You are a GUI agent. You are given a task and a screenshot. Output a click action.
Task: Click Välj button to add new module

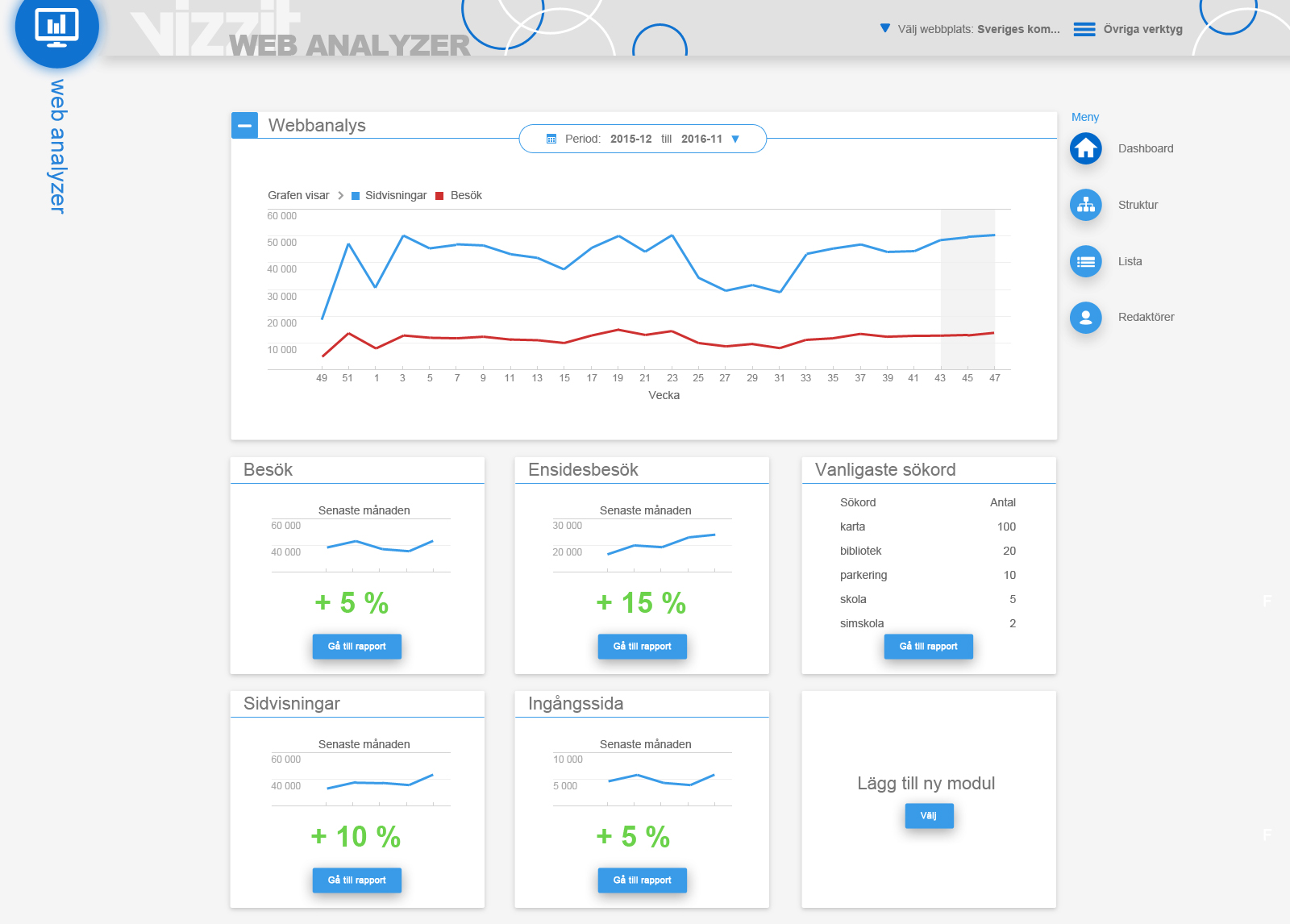[929, 816]
